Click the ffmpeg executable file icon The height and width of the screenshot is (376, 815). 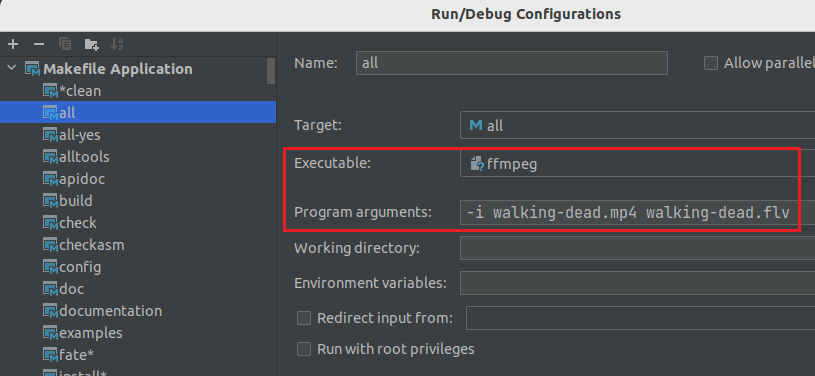pyautogui.click(x=477, y=164)
